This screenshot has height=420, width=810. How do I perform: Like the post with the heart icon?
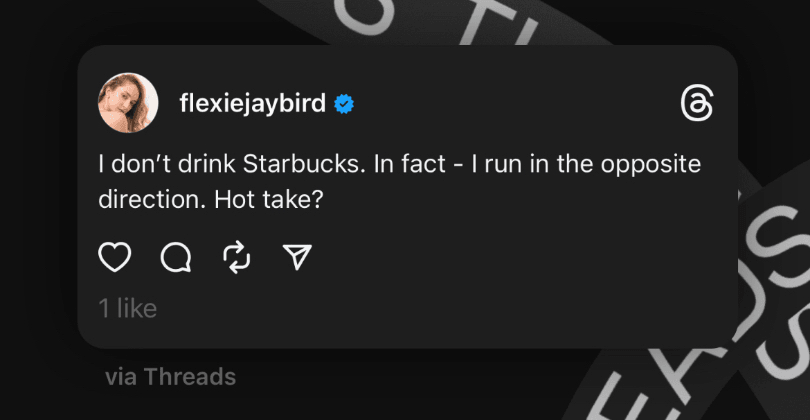(115, 258)
